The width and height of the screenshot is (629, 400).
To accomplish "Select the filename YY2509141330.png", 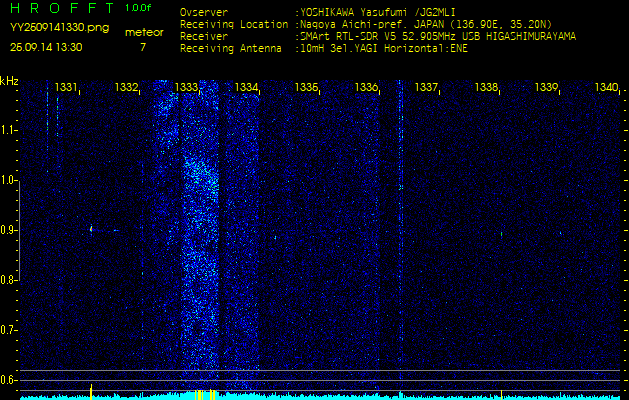I will click(59, 28).
